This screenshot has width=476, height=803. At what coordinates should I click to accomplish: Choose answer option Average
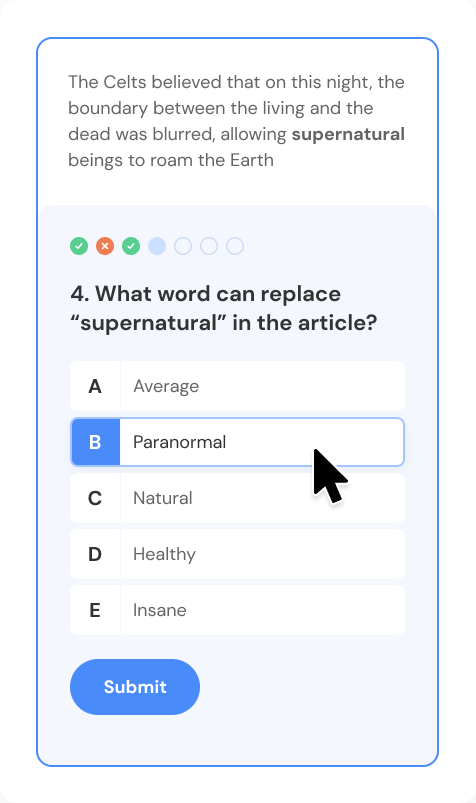click(x=237, y=386)
